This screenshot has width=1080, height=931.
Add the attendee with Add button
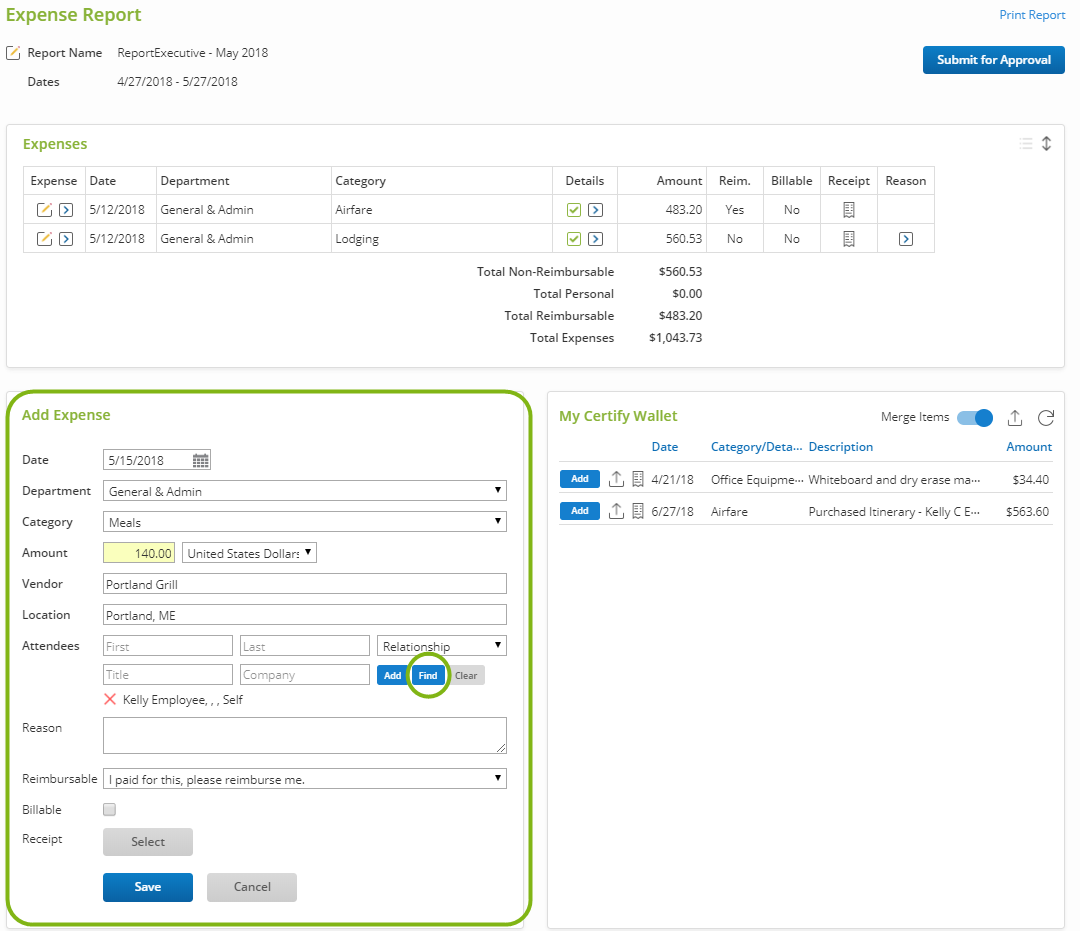click(393, 675)
